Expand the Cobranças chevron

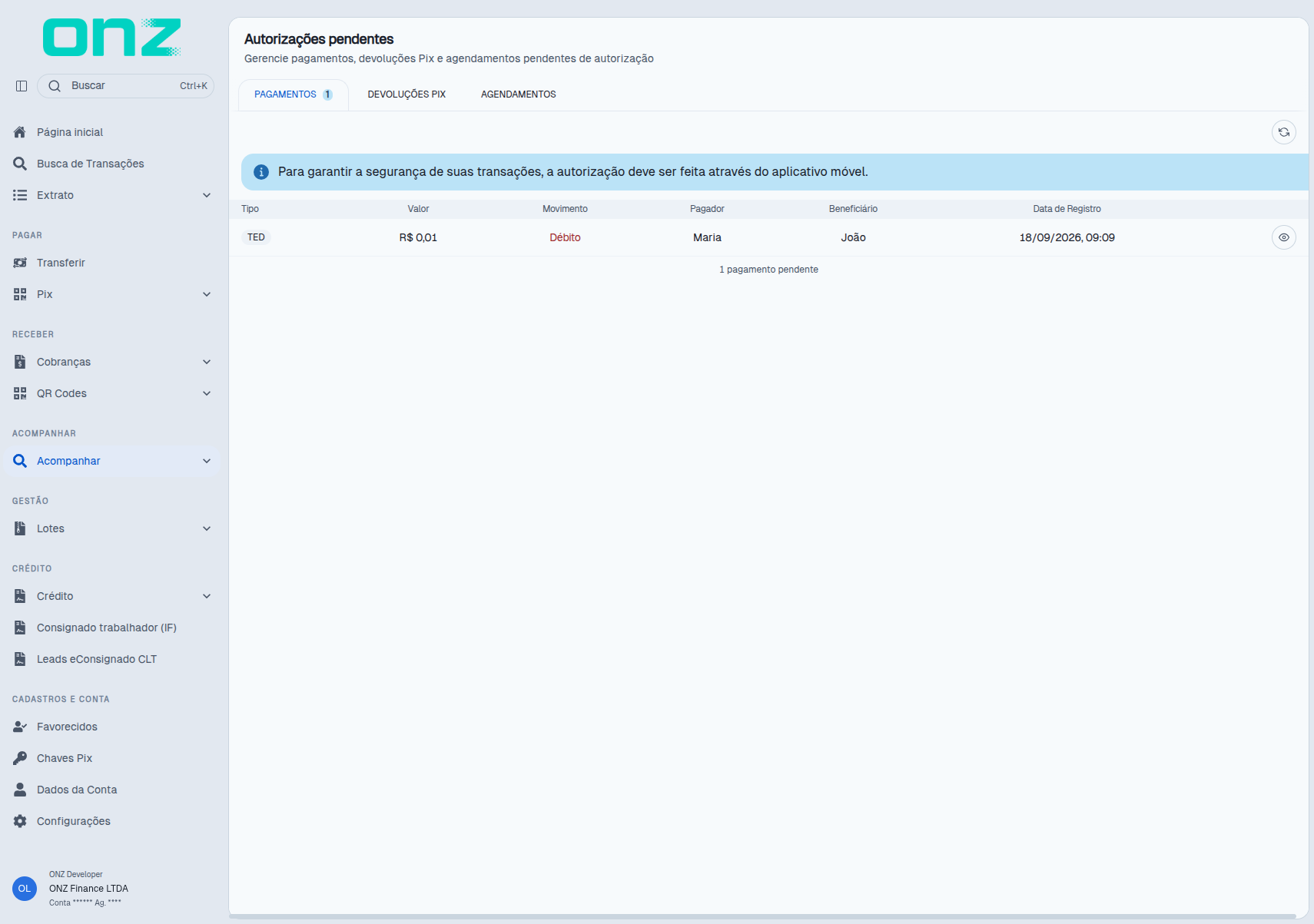[x=207, y=362]
